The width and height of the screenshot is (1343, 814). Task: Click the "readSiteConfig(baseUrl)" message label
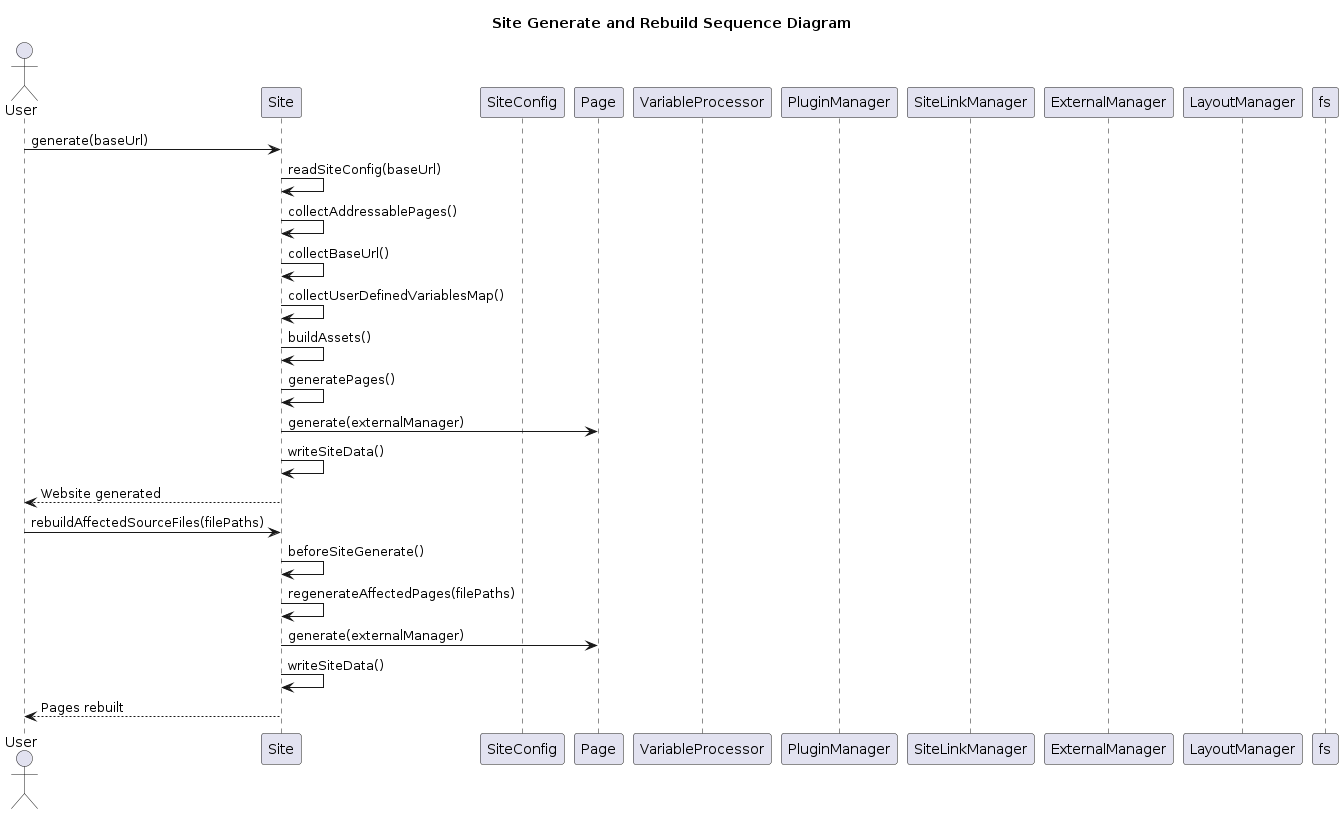click(x=364, y=169)
